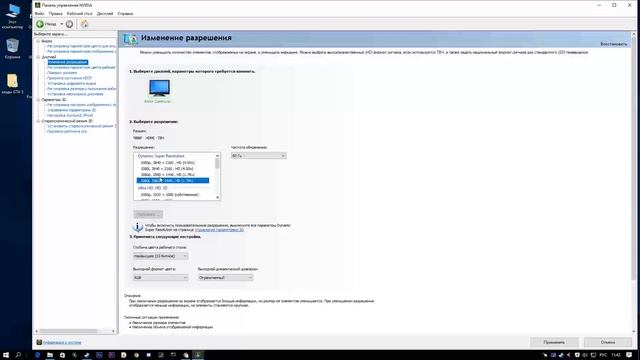Open Управление параметрами 3D in the tree

(71, 110)
